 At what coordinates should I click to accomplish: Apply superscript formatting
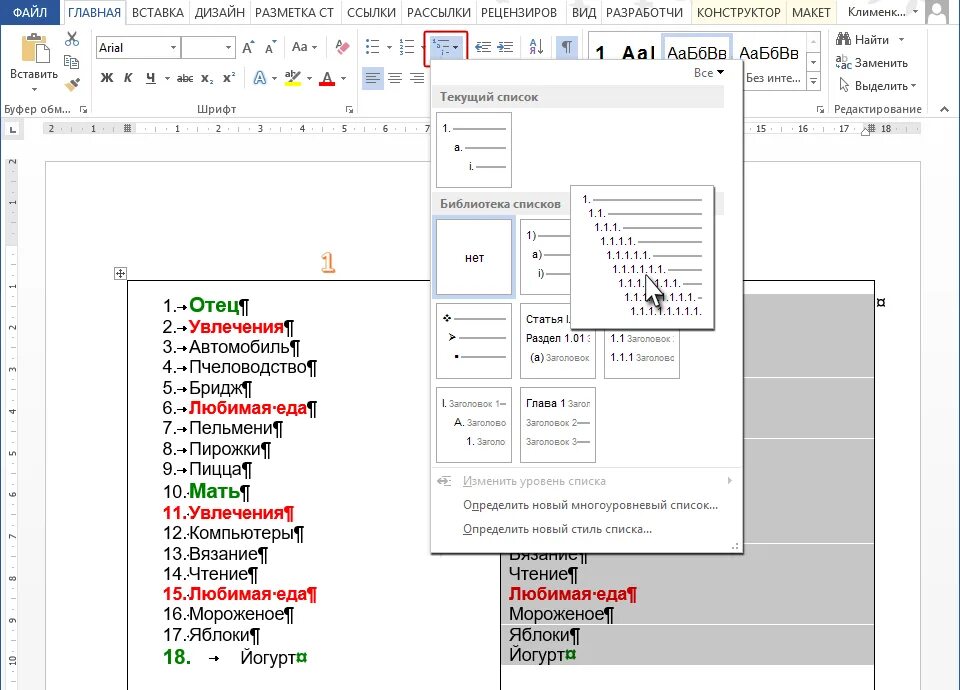click(228, 78)
